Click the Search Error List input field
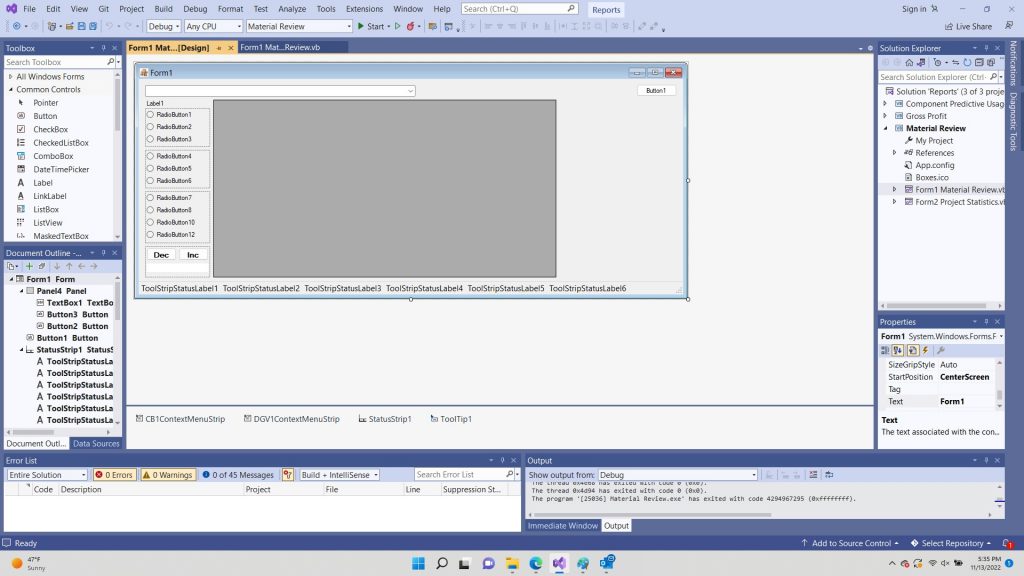Screen dimensions: 1024x576 click(459, 475)
